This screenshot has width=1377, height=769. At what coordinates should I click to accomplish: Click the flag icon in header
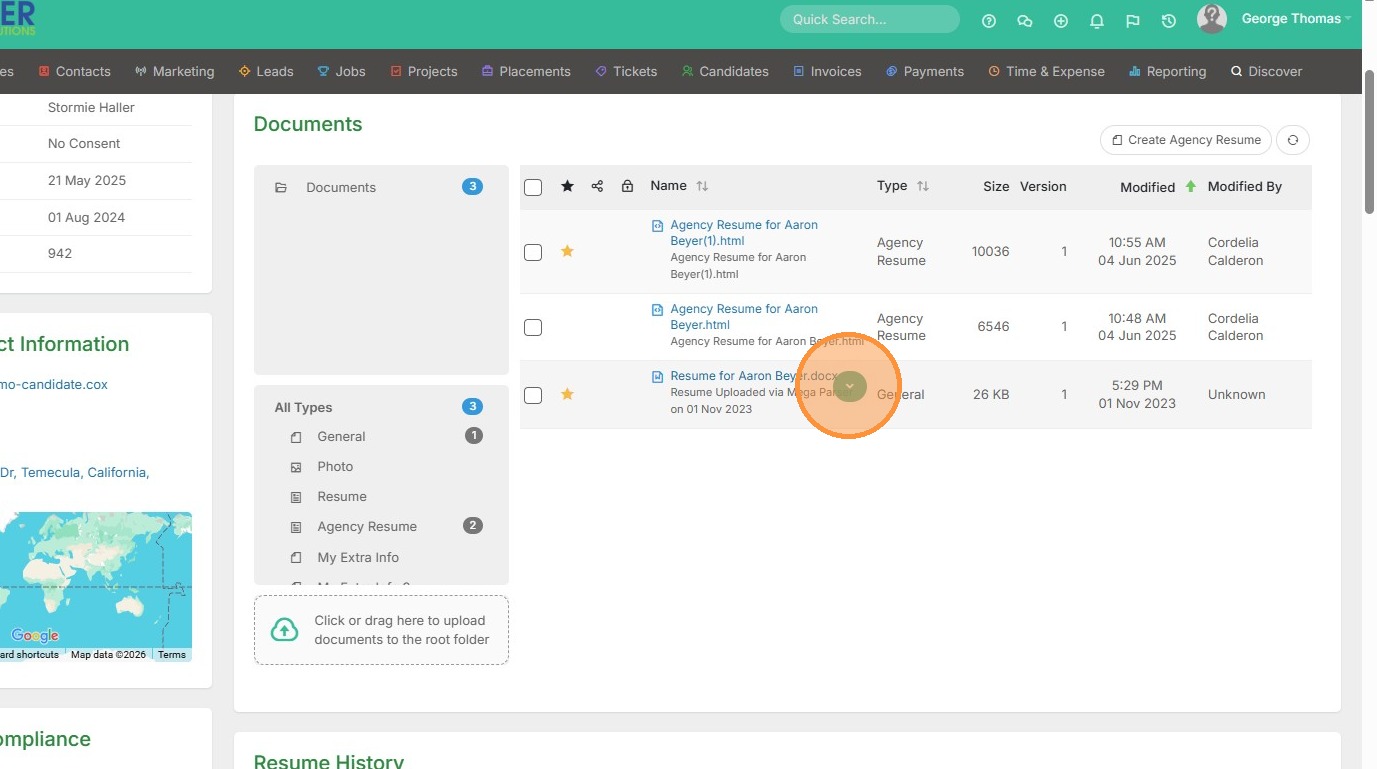pyautogui.click(x=1133, y=20)
